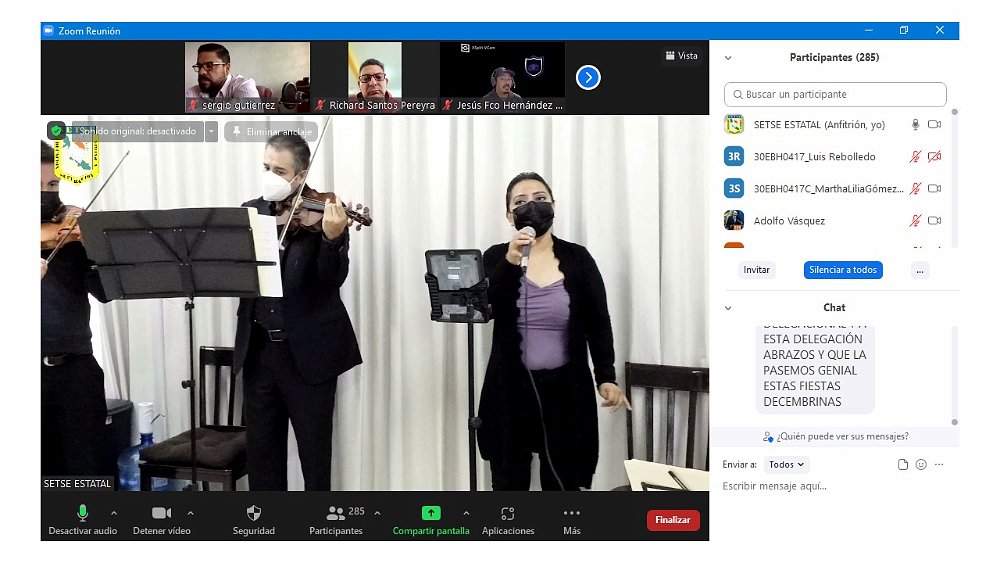Collapse the Participantes panel chevron
This screenshot has height=563, width=1000.
pos(728,58)
